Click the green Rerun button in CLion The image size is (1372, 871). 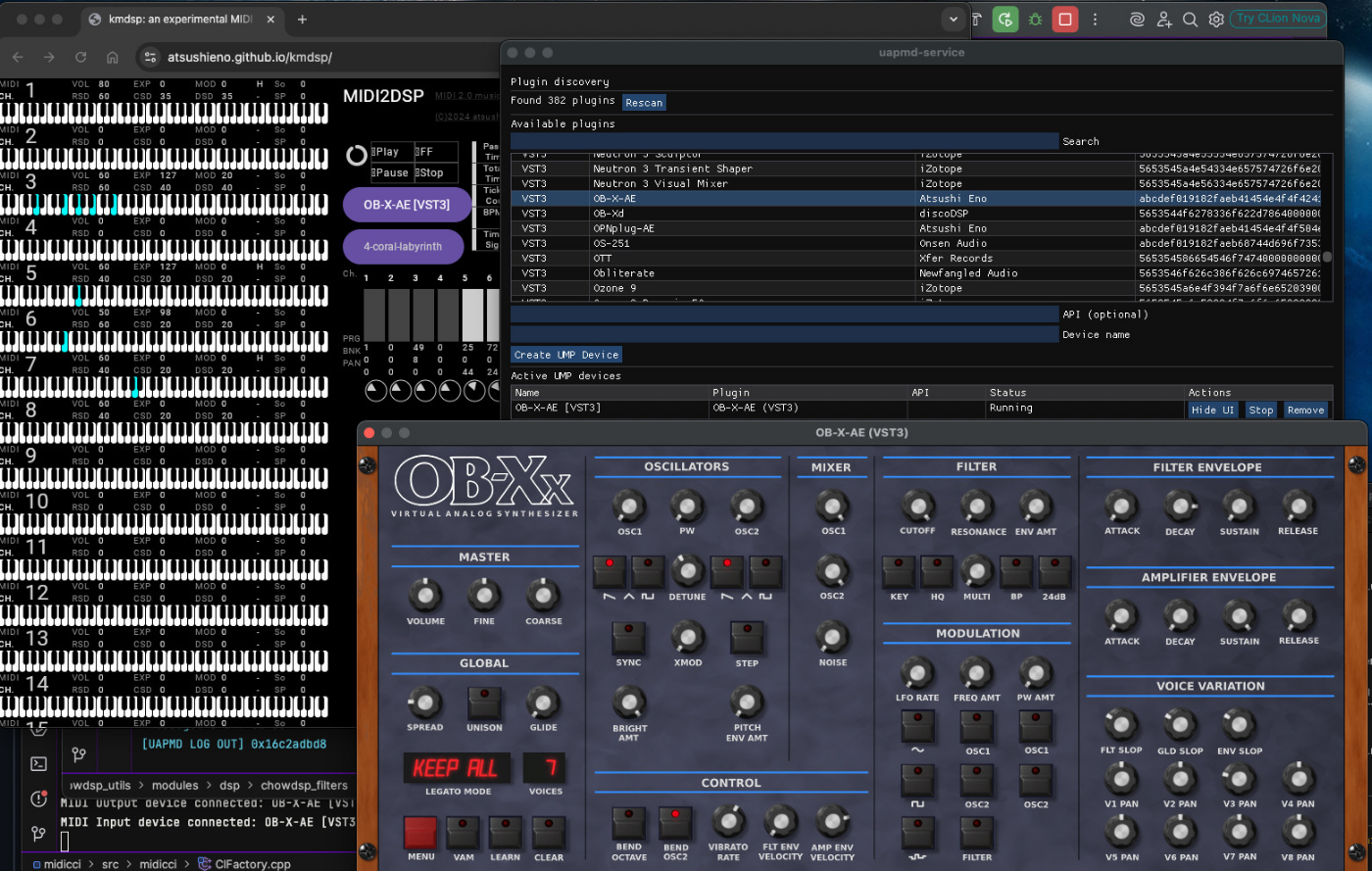(1005, 19)
